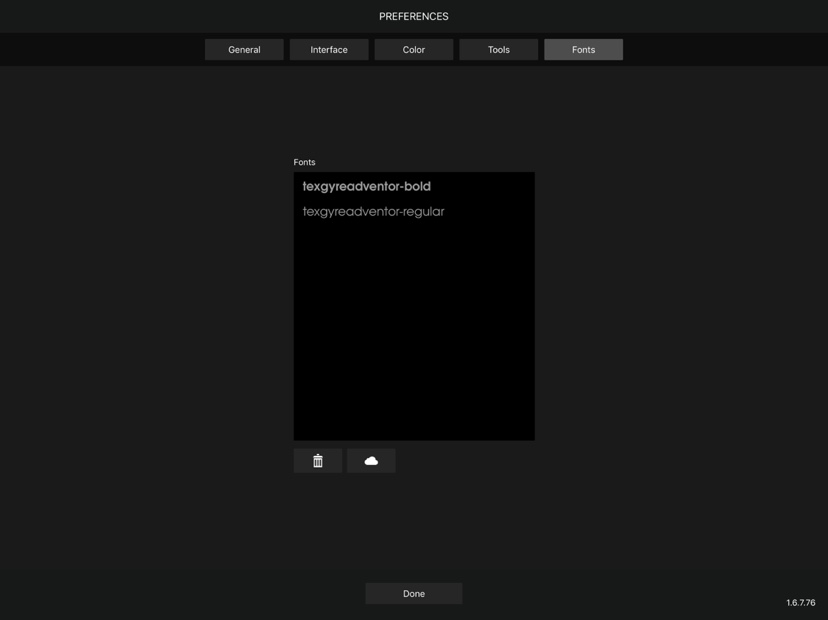Import fonts using the cloud icon
Viewport: 828px width, 620px height.
point(371,461)
